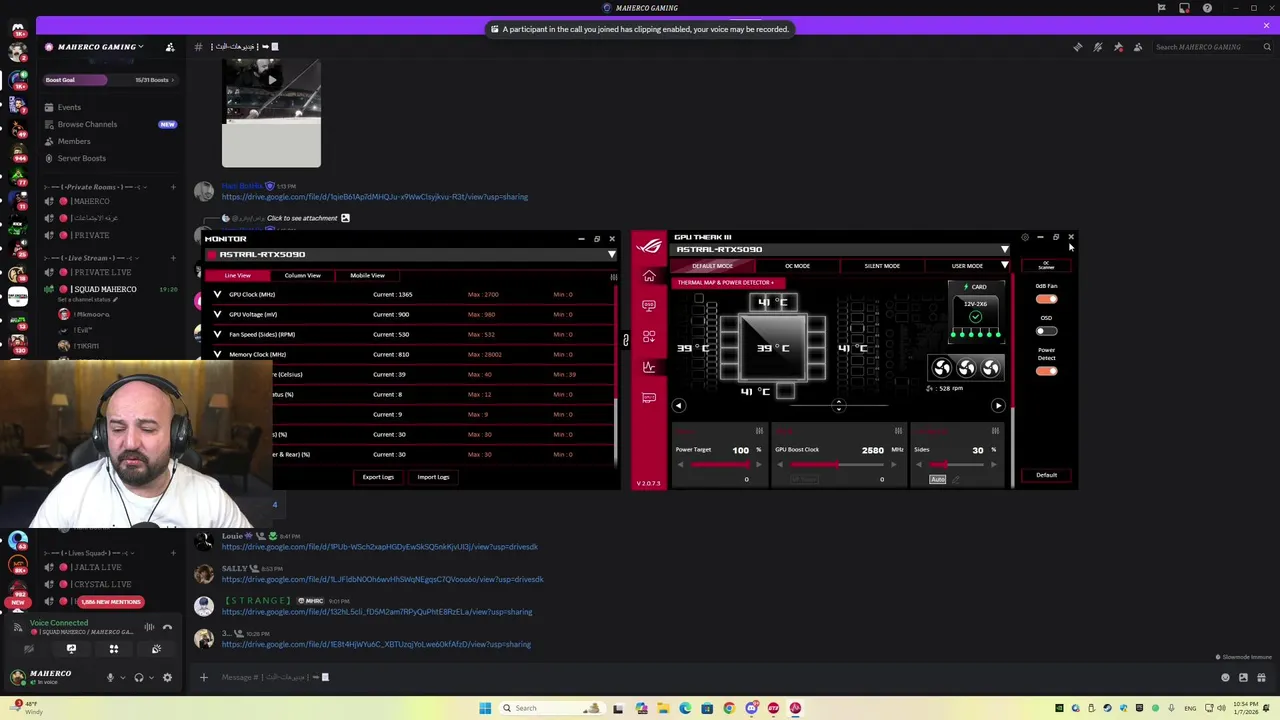Click Power Target panel settings icon
The width and height of the screenshot is (1280, 720).
coord(759,431)
